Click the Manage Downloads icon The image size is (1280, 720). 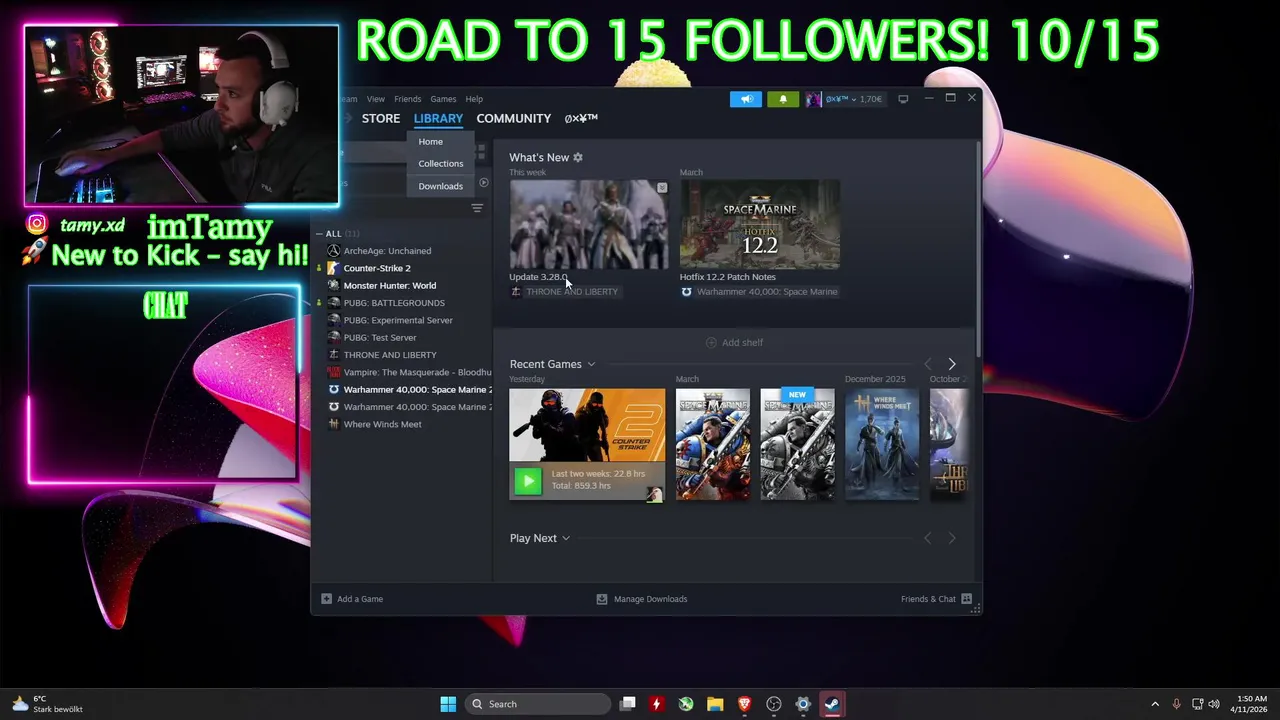coord(601,599)
